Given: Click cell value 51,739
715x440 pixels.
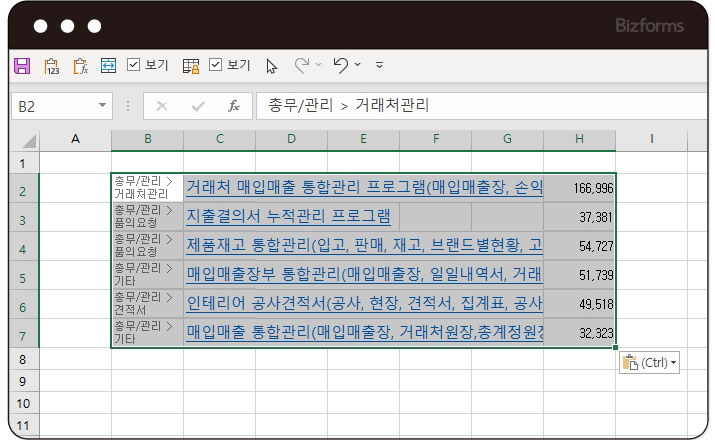Looking at the screenshot, I should [596, 275].
